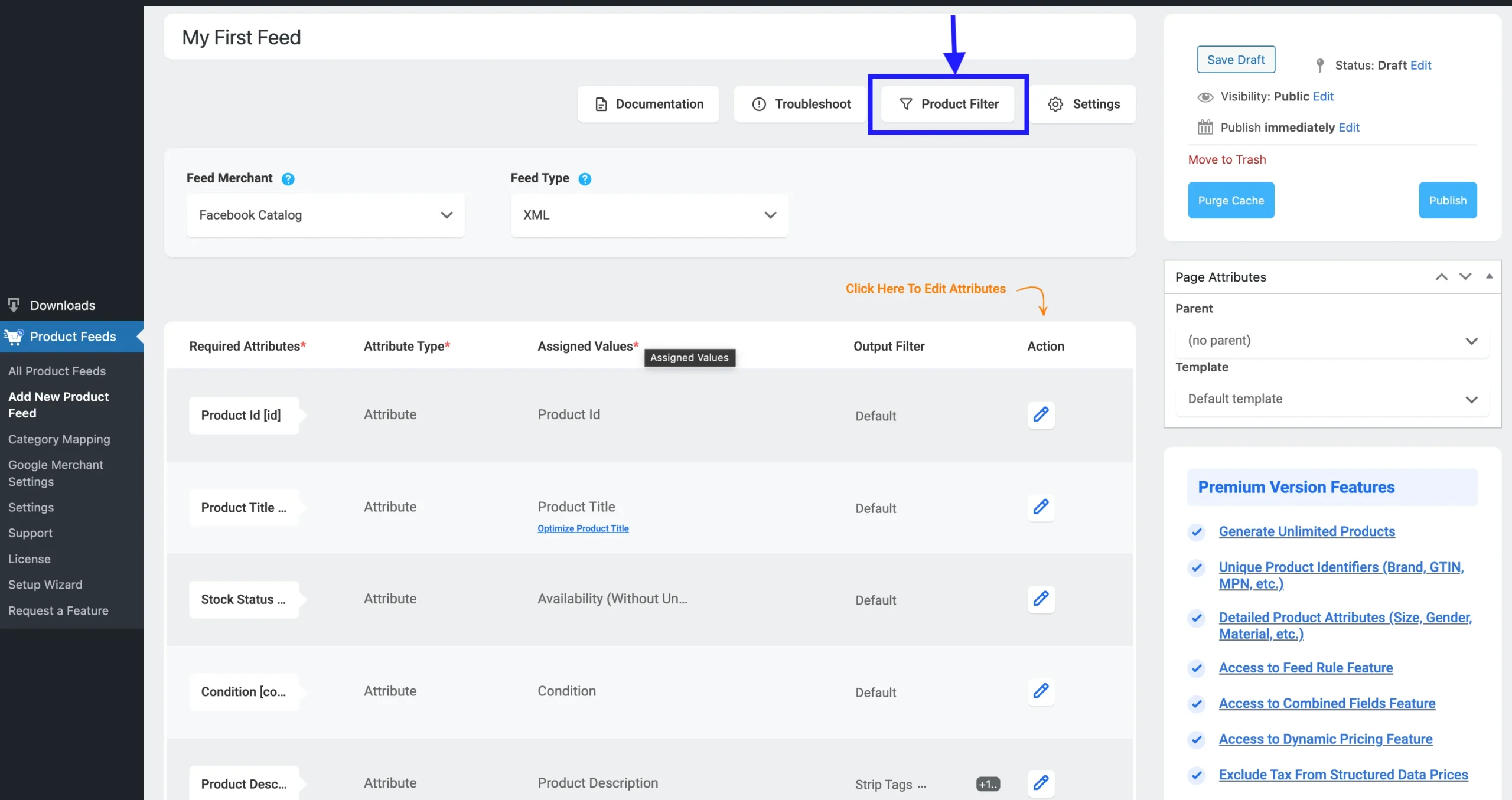Click the My First Feed title field
Image resolution: width=1512 pixels, height=800 pixels.
coord(649,37)
